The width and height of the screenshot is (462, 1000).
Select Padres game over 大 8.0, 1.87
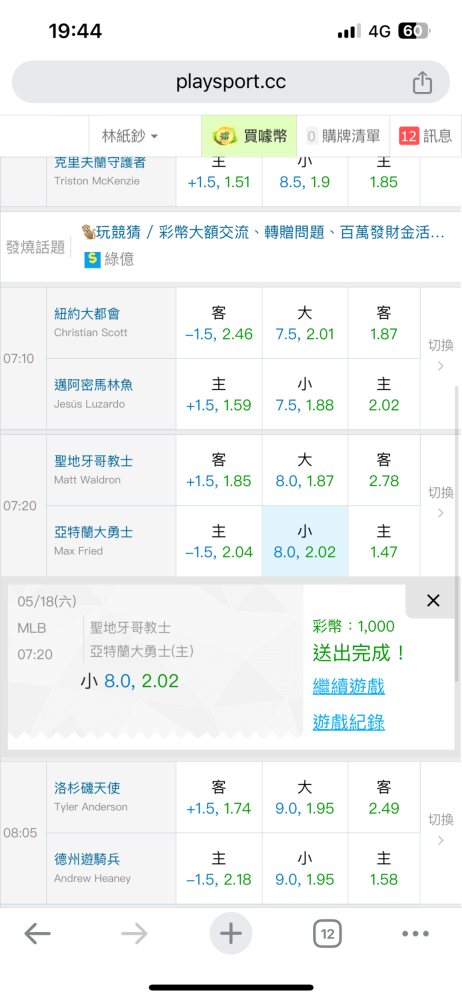pyautogui.click(x=304, y=470)
